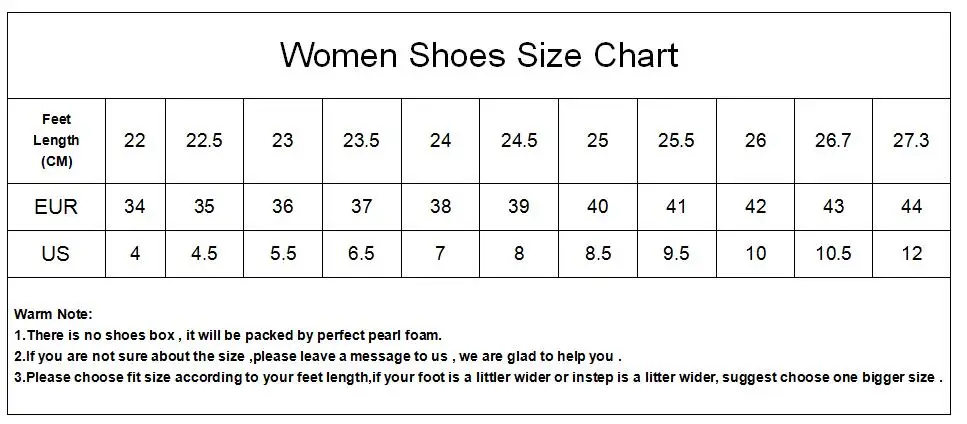This screenshot has width=967, height=424.
Task: Click the Warm Note heading
Action: tap(53, 314)
